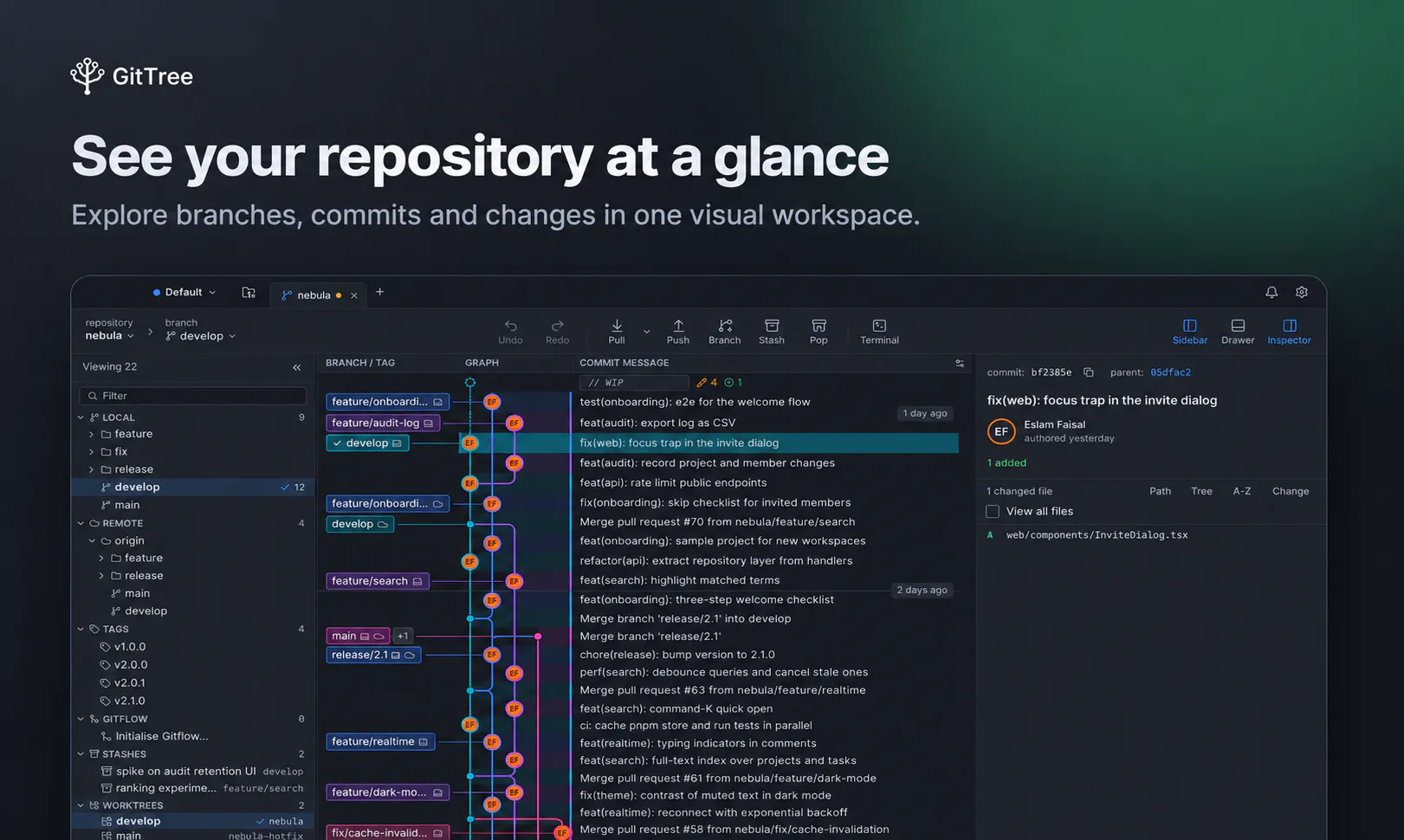The image size is (1404, 840).
Task: Open parent commit 05dfac2 link
Action: point(1170,372)
